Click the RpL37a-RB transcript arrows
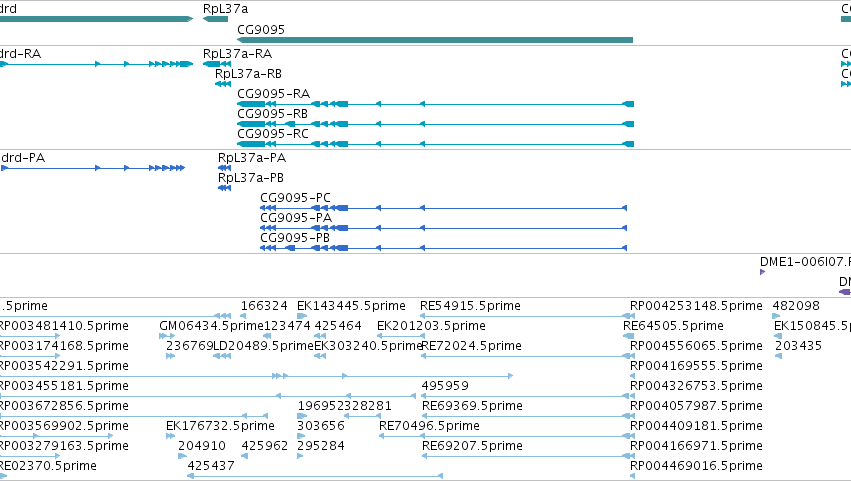Screen dimensions: 851x481 point(223,84)
